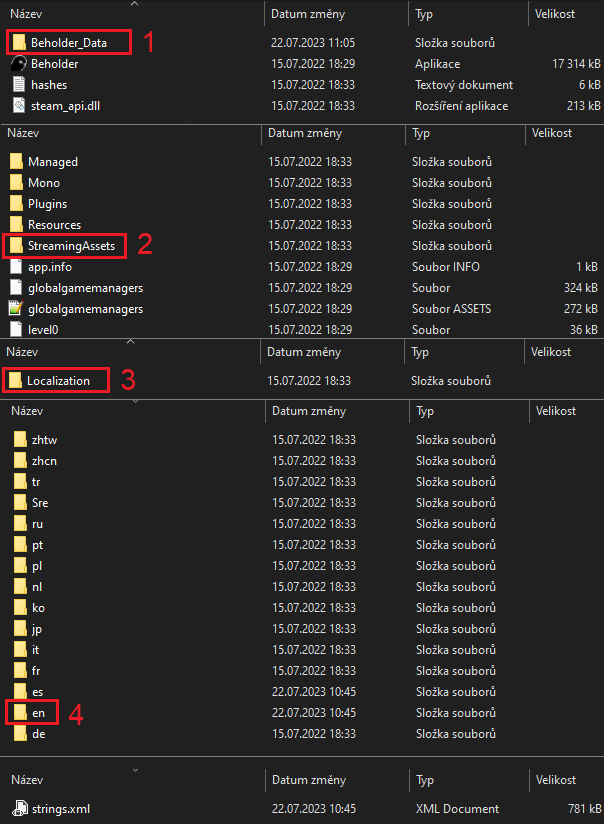Click the globalgamemanagers ASSETS file icon
This screenshot has width=604, height=824.
click(x=16, y=308)
